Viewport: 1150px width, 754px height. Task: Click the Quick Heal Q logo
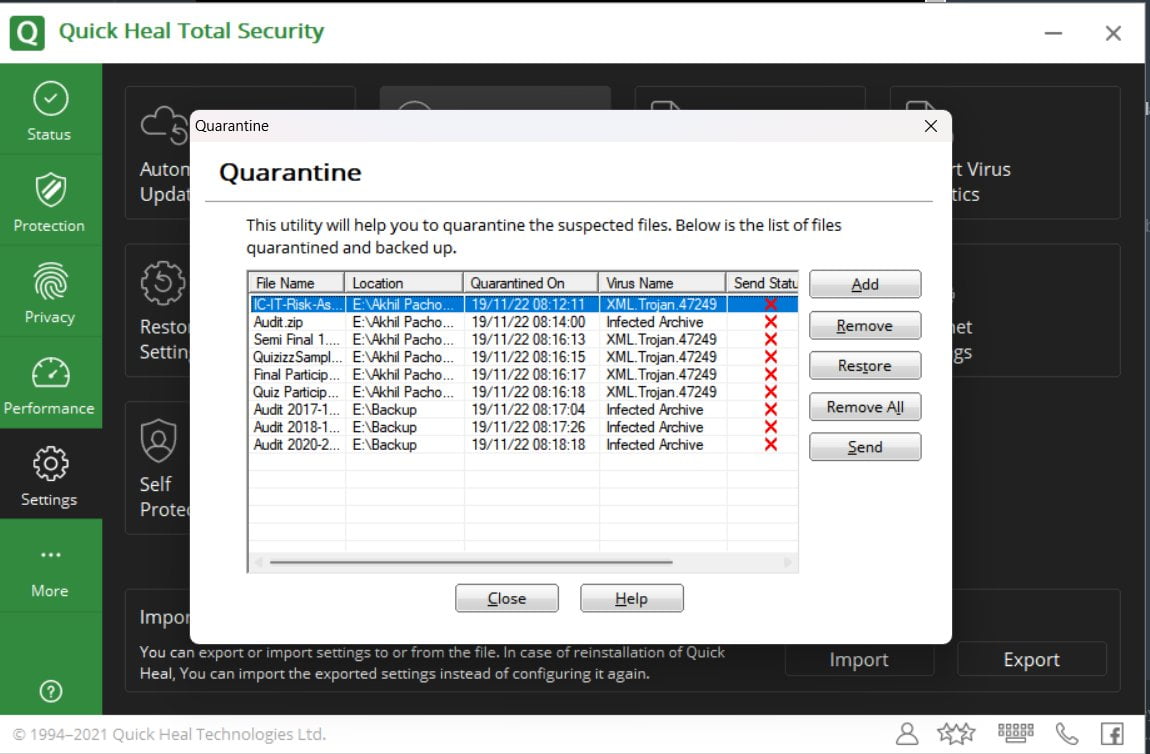(27, 31)
